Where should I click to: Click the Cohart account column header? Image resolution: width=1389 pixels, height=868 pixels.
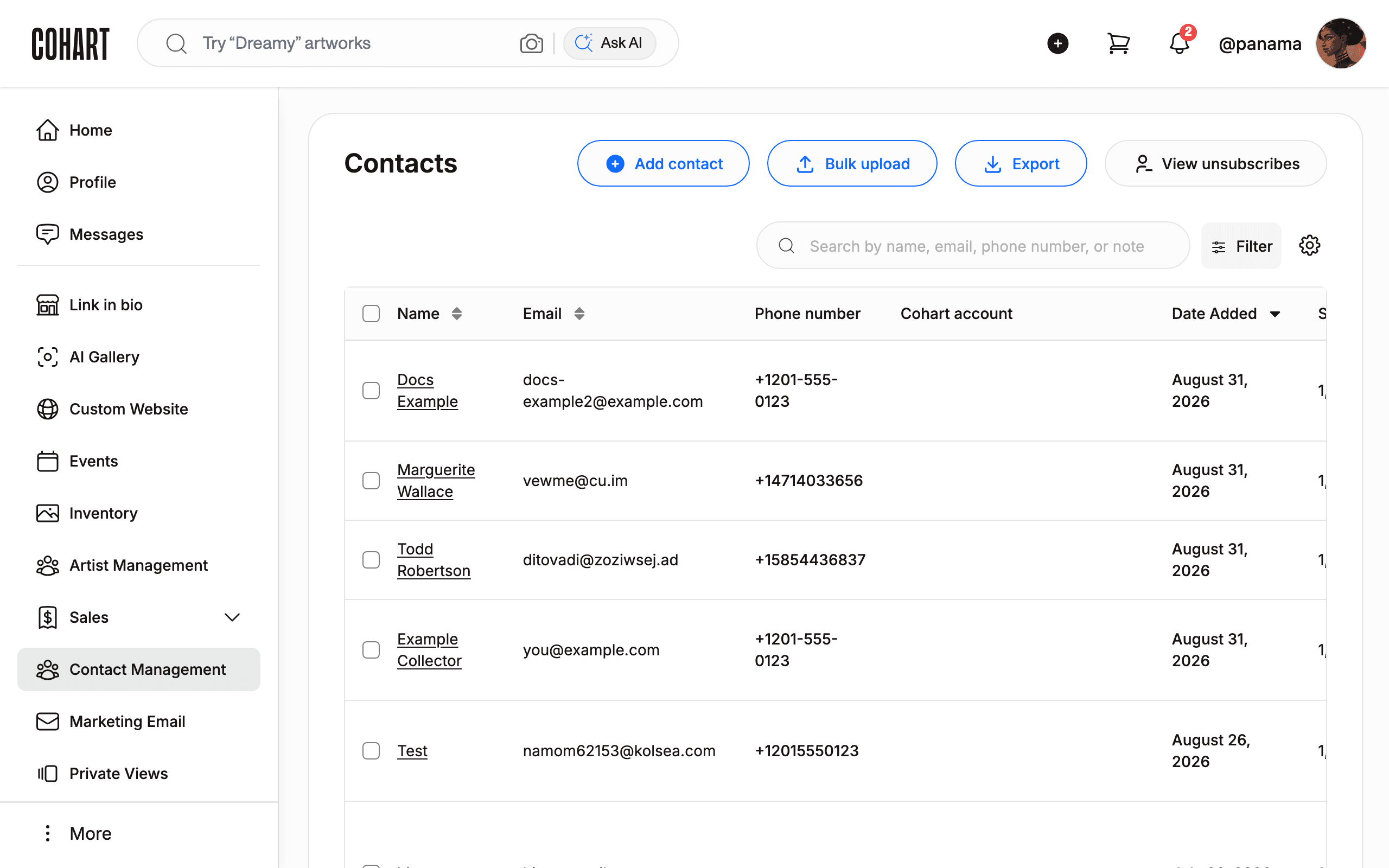(x=955, y=314)
